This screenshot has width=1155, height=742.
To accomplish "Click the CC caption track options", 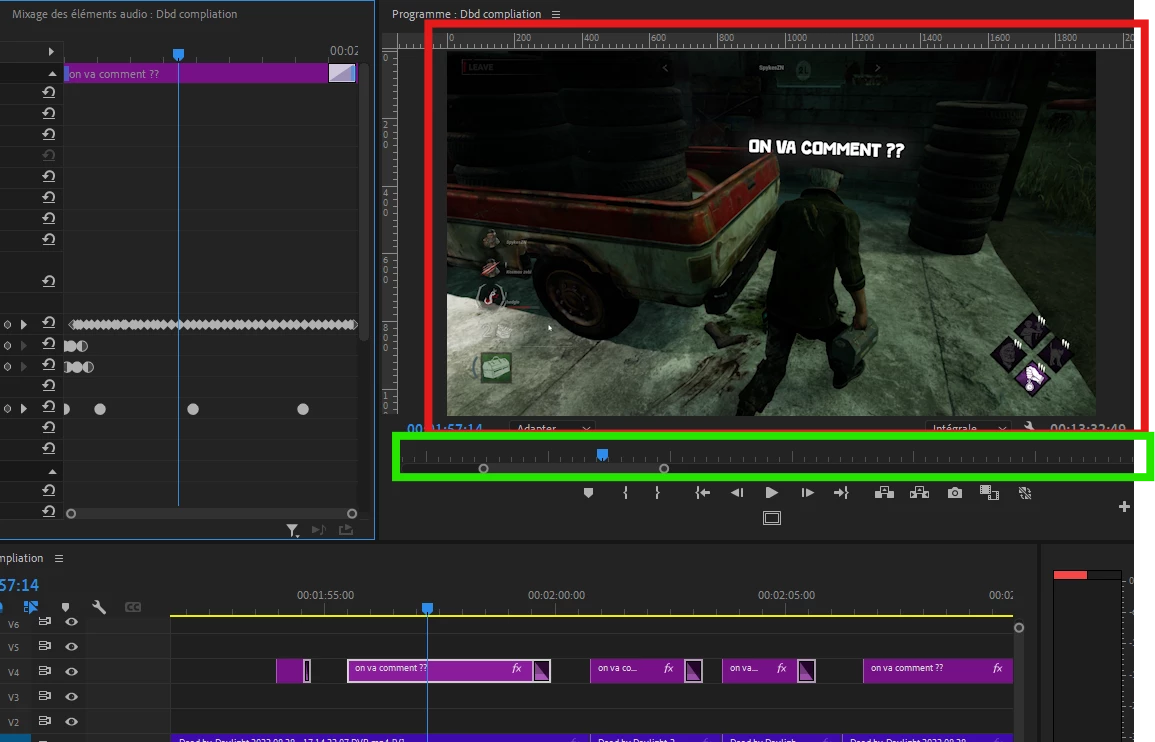I will coord(133,607).
